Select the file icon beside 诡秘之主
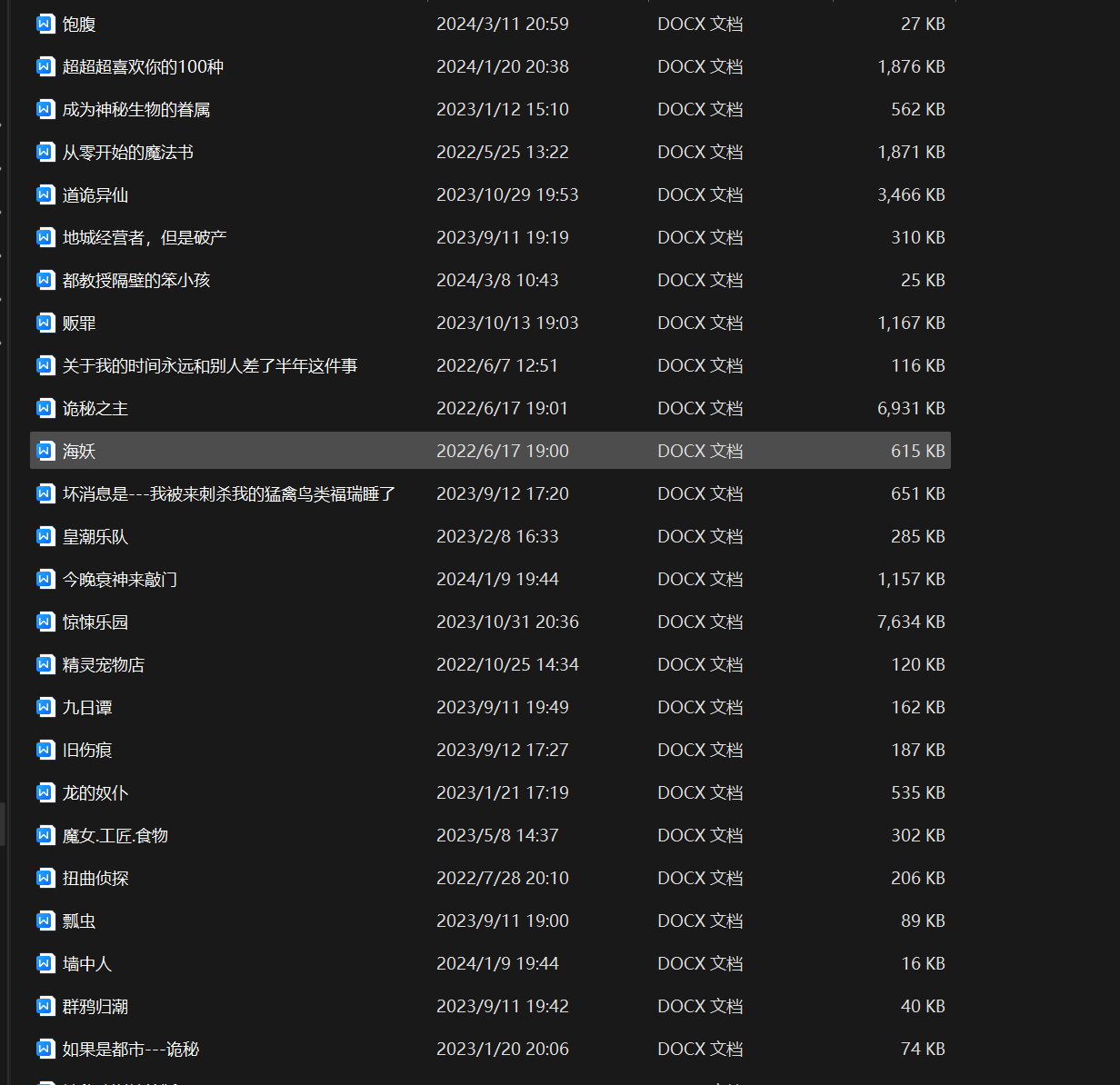The width and height of the screenshot is (1120, 1085). tap(45, 408)
